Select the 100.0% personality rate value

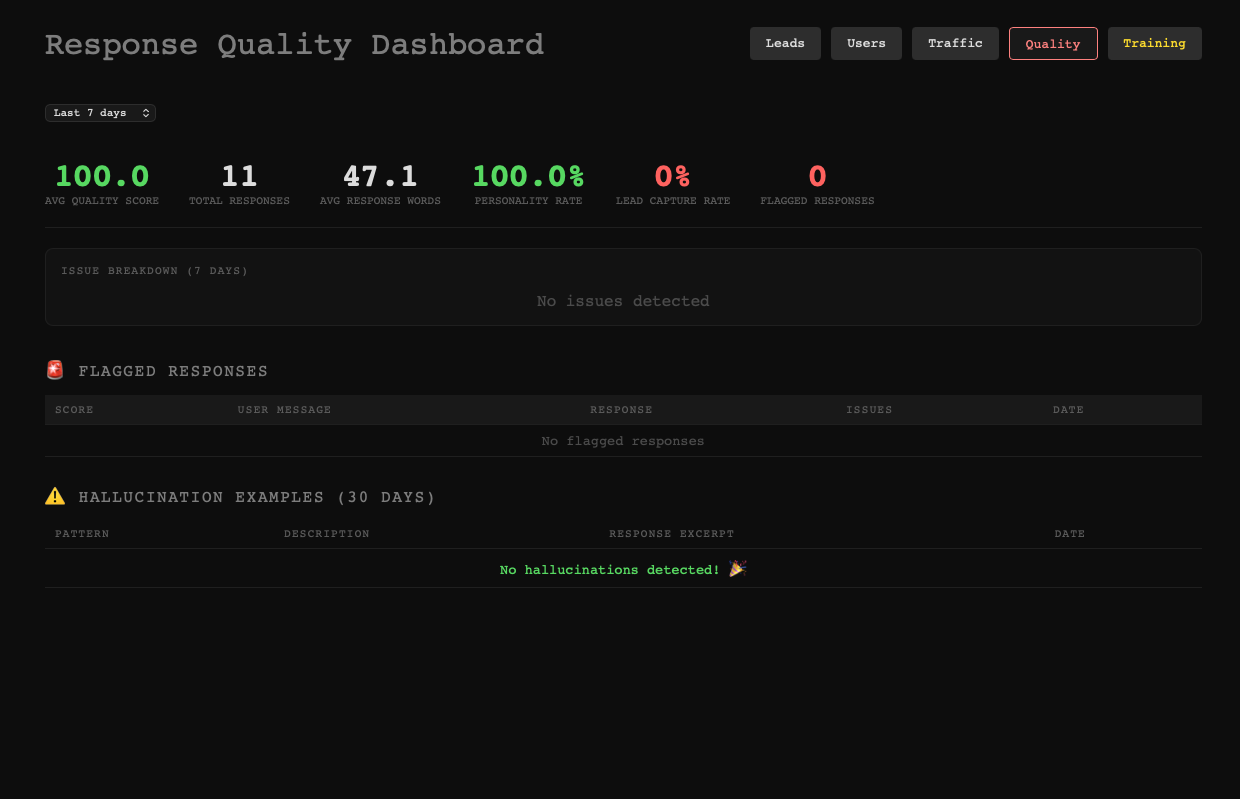tap(528, 176)
